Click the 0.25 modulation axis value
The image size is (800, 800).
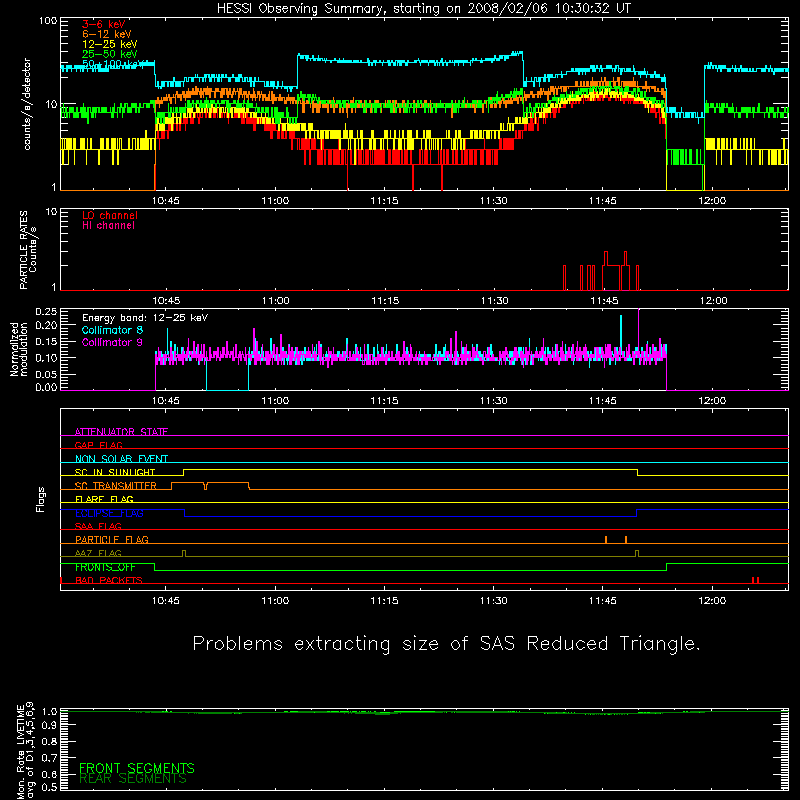(x=46, y=312)
